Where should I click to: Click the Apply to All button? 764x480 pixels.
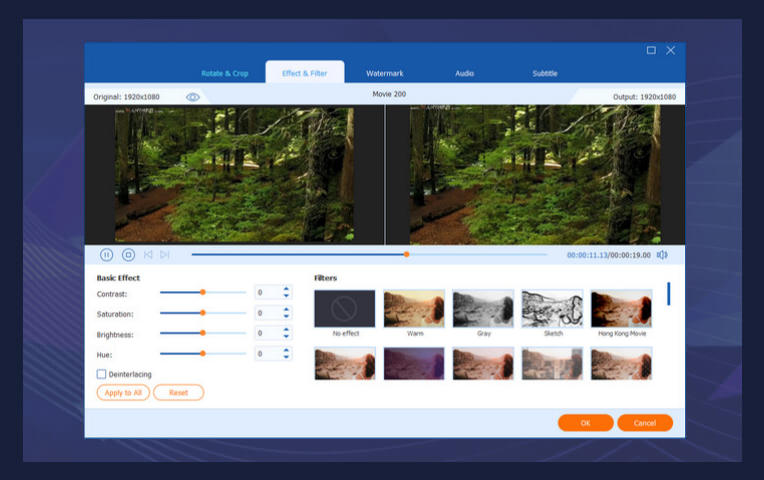(123, 393)
